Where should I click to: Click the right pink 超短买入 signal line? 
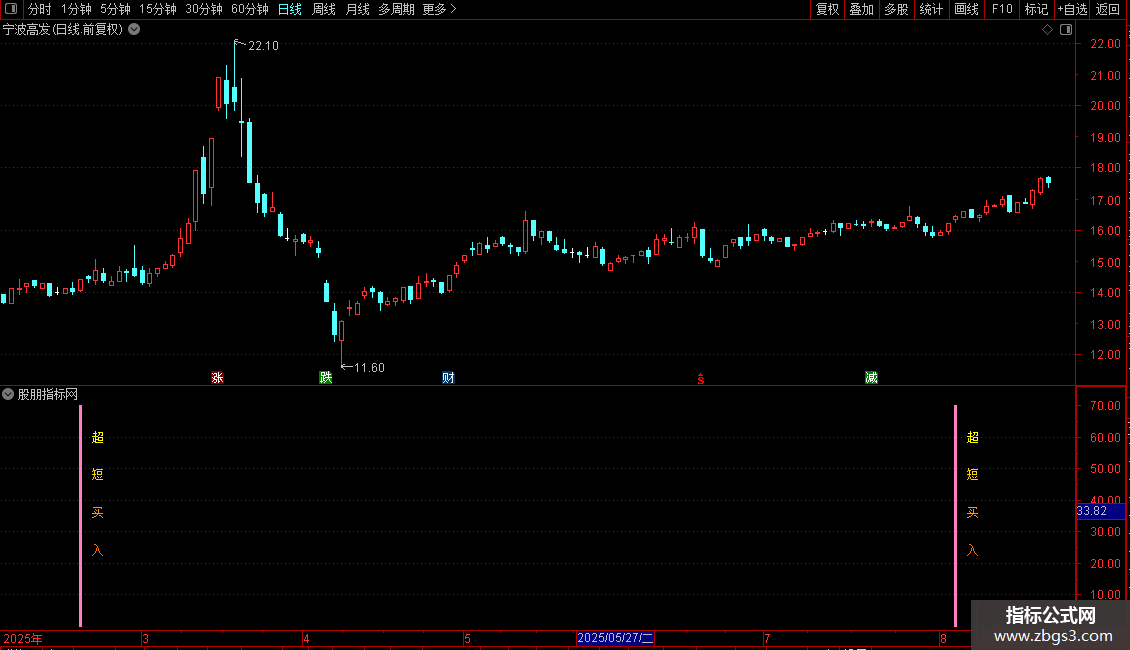956,515
